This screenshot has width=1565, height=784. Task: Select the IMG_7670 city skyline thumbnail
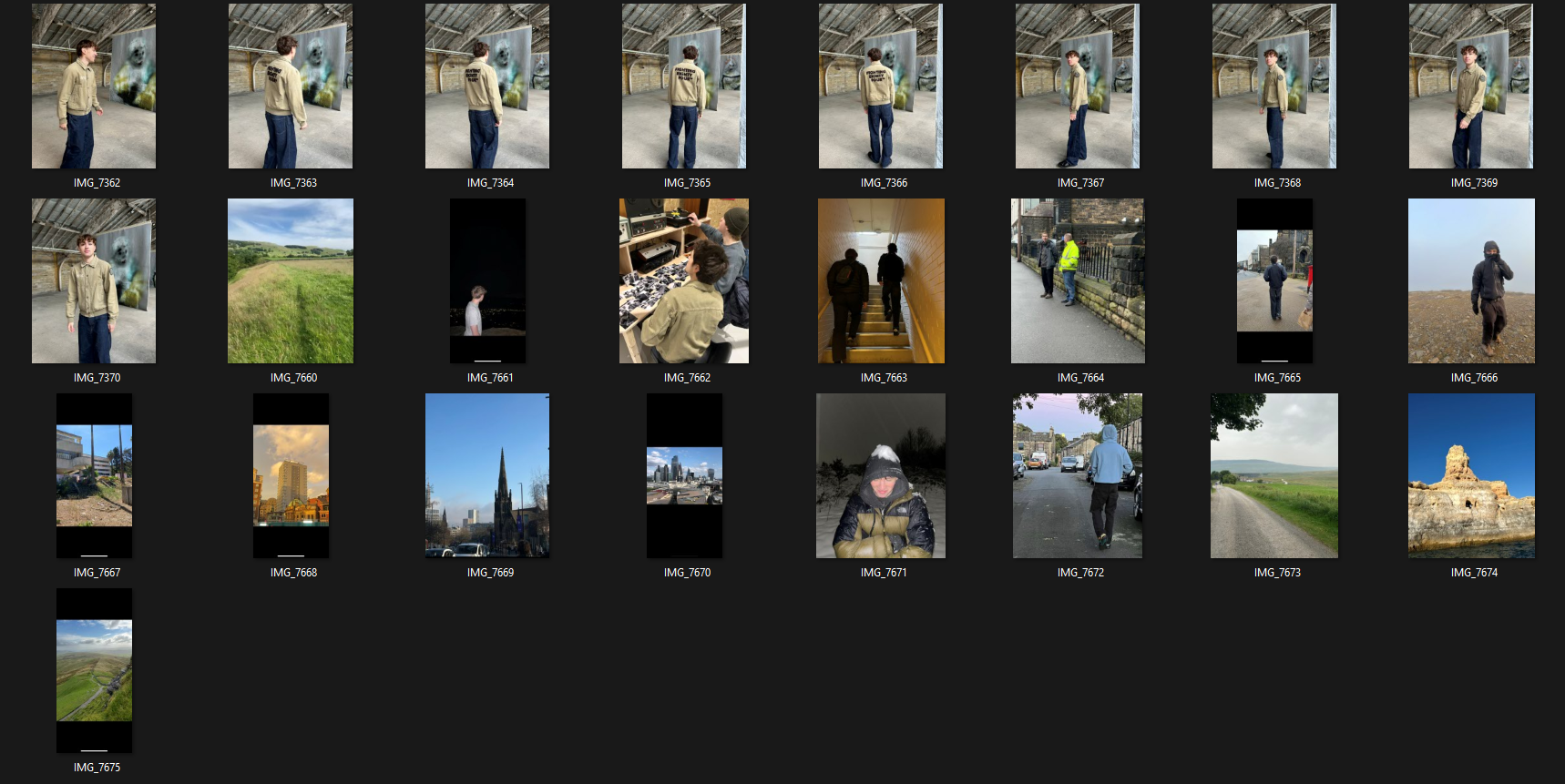684,476
